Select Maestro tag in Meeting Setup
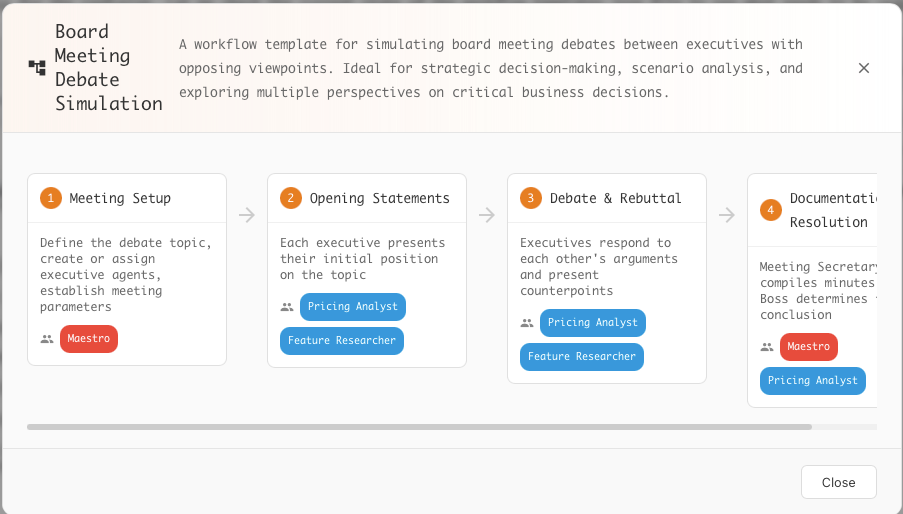 [89, 339]
